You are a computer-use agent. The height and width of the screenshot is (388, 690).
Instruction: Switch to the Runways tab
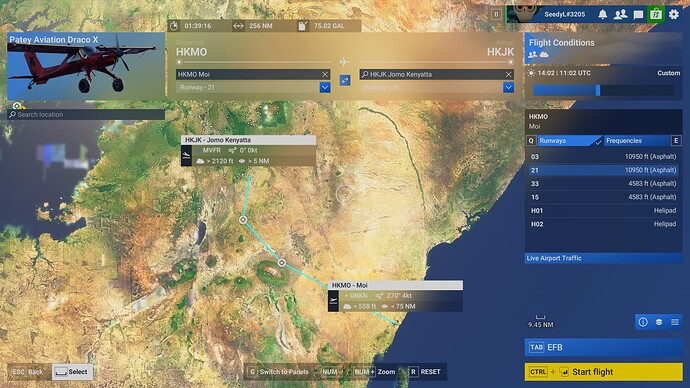pyautogui.click(x=569, y=141)
